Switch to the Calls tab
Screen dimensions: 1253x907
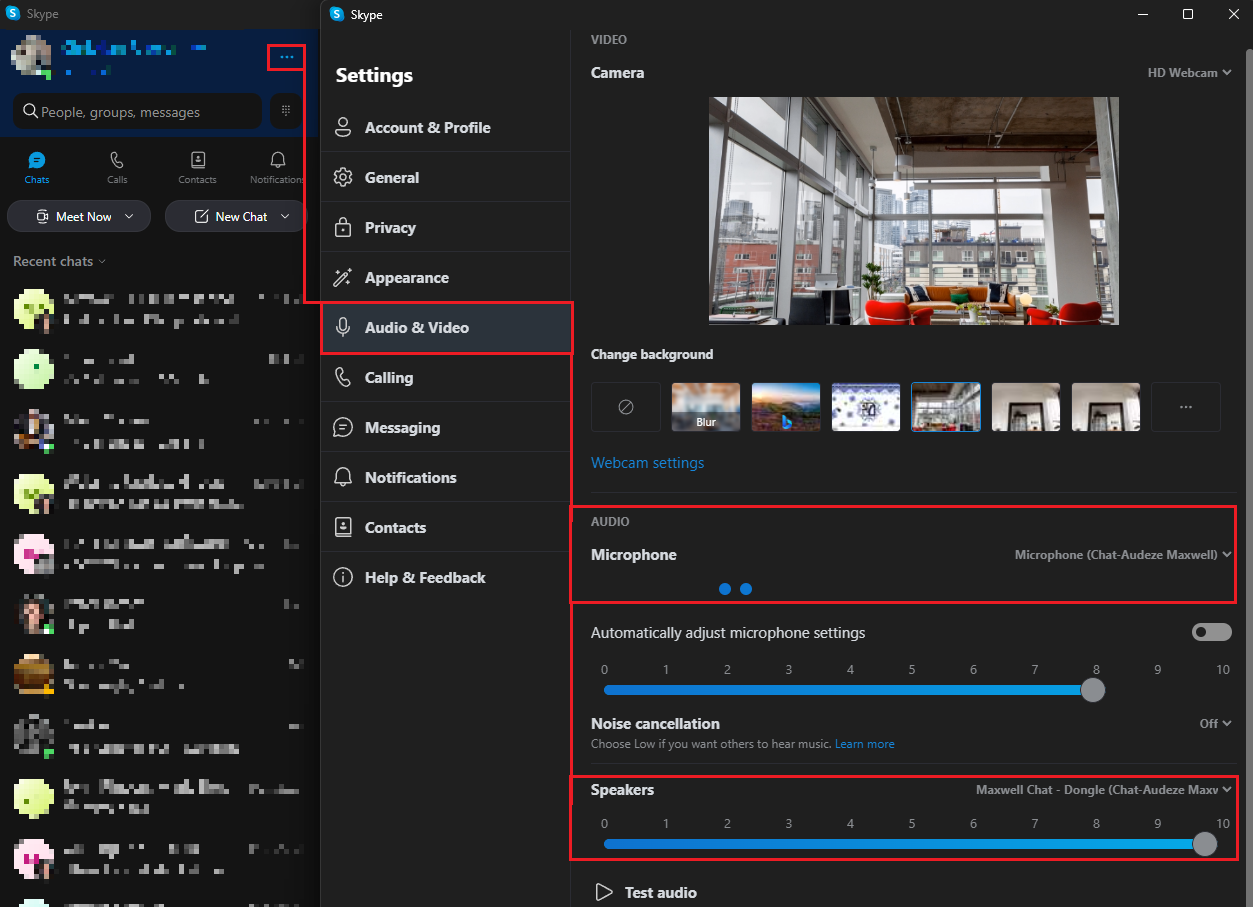117,168
